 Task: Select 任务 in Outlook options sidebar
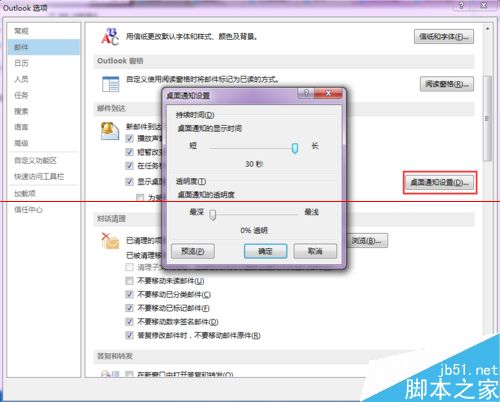pyautogui.click(x=44, y=95)
